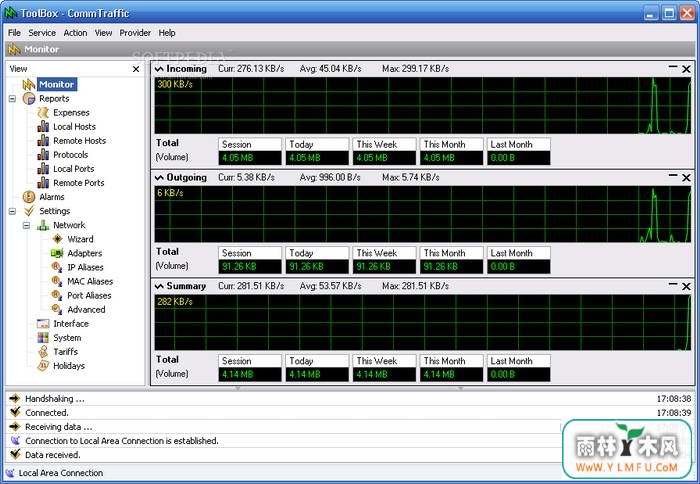Click the Network icon in tree
700x484 pixels.
coord(43,225)
